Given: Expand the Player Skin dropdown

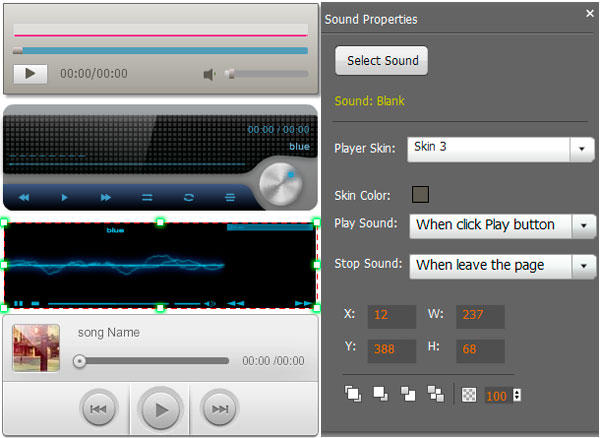Looking at the screenshot, I should coord(582,149).
